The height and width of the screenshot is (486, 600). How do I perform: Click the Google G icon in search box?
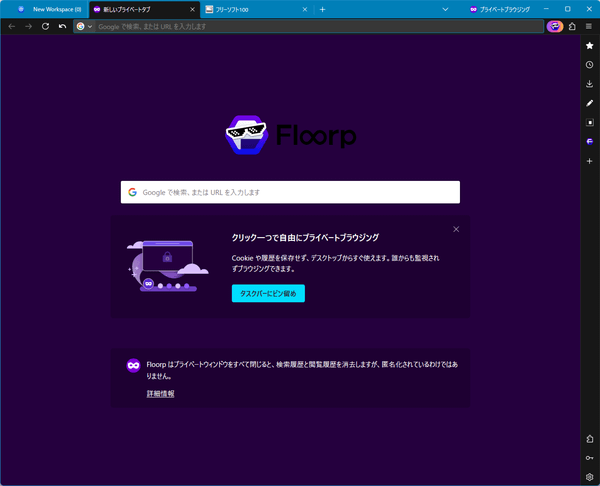coord(132,192)
